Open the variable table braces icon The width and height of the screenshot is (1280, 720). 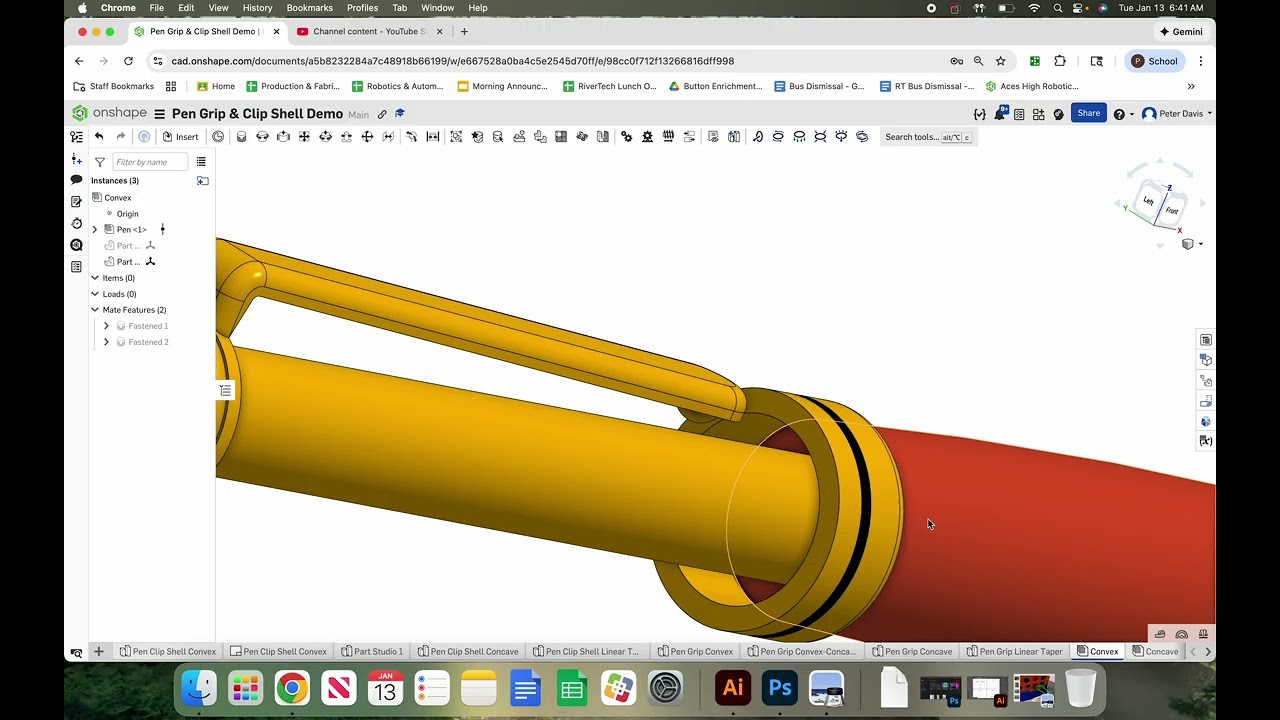tap(979, 114)
